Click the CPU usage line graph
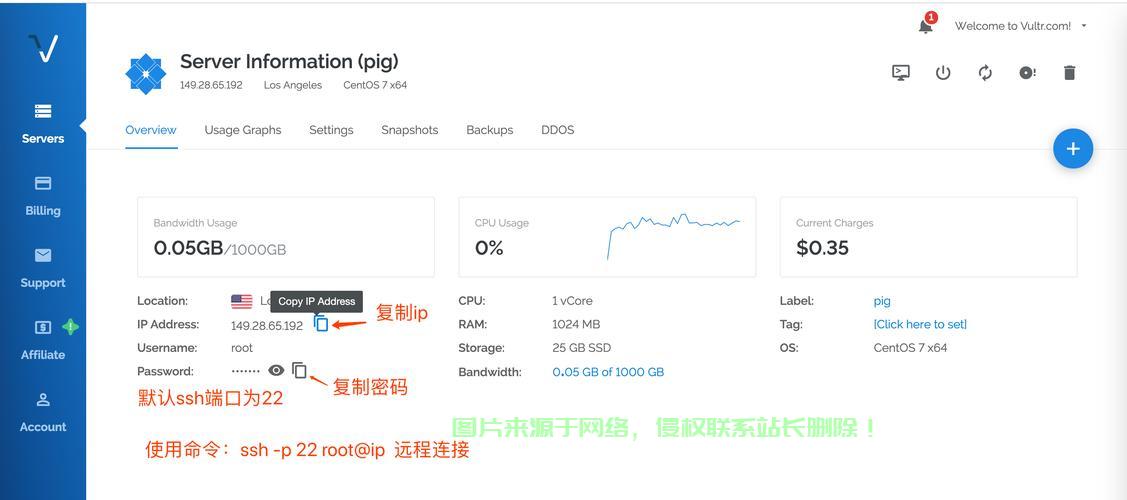 [673, 236]
